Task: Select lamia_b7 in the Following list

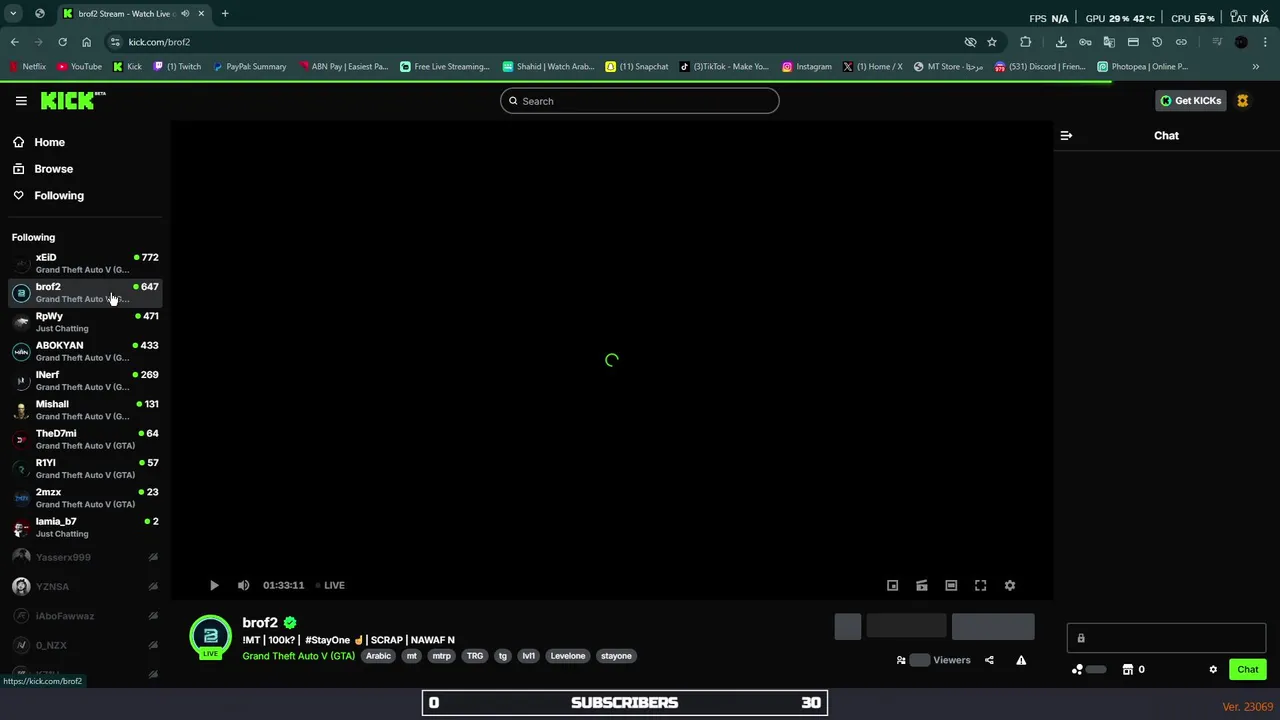Action: pos(85,527)
